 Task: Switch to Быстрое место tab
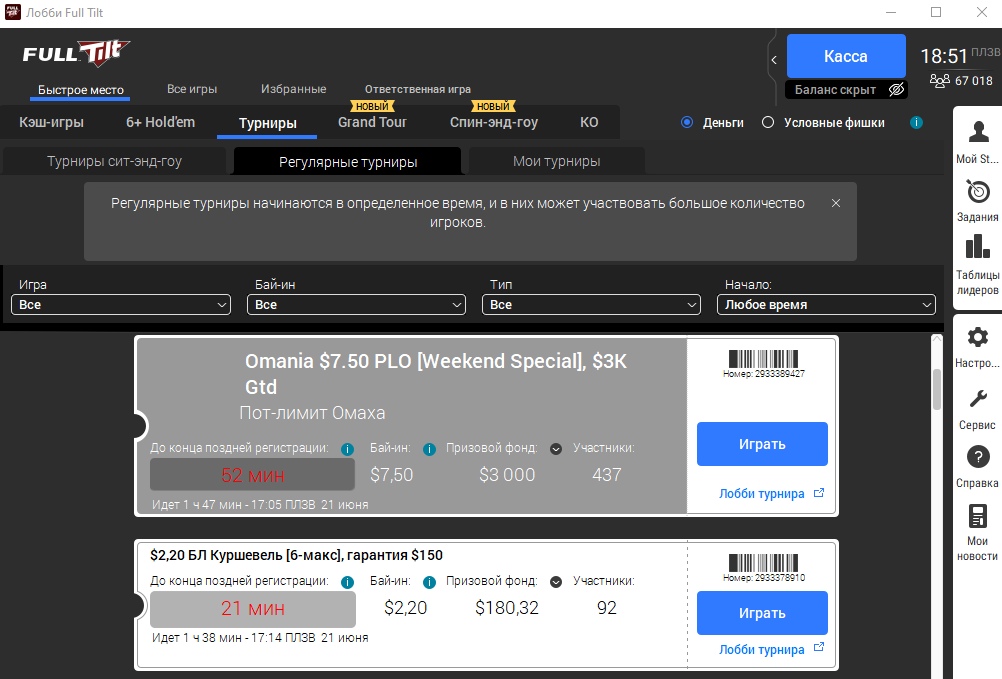(x=81, y=90)
